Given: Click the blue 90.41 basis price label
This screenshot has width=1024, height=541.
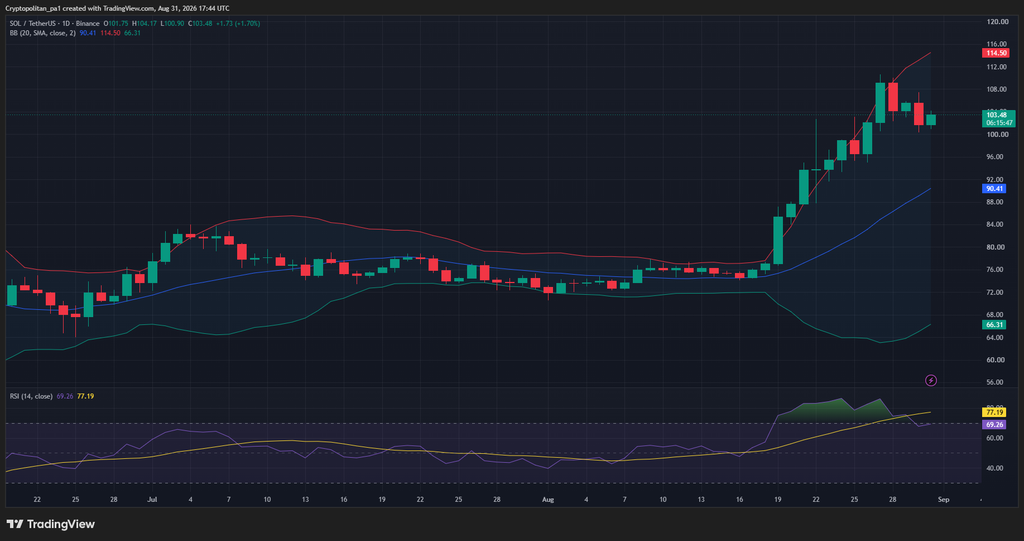Looking at the screenshot, I should [994, 188].
